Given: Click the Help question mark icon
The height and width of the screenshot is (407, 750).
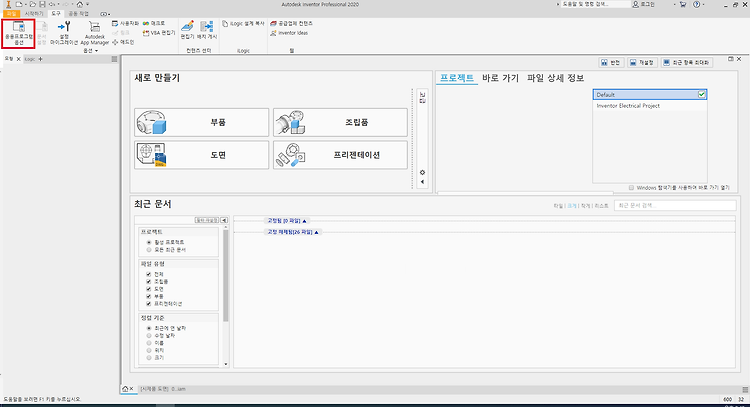Looking at the screenshot, I should (696, 4).
